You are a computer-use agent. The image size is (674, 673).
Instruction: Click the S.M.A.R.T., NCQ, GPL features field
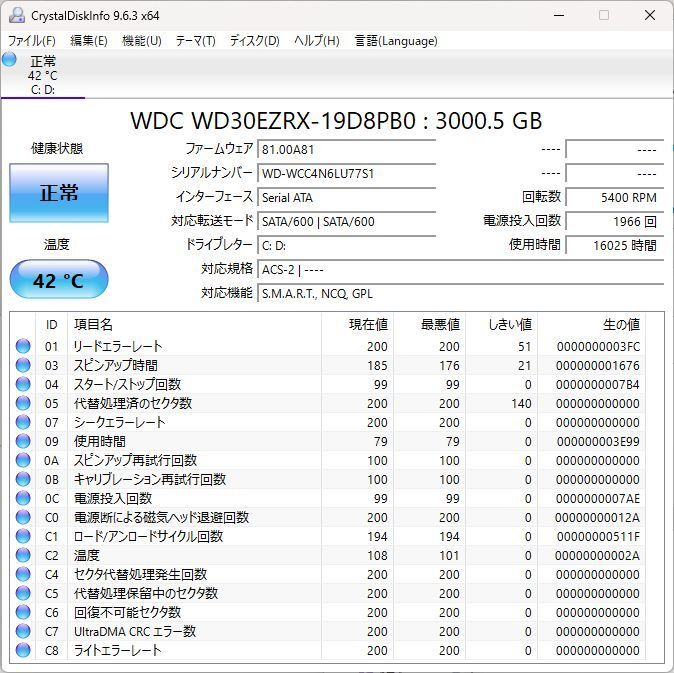click(461, 294)
